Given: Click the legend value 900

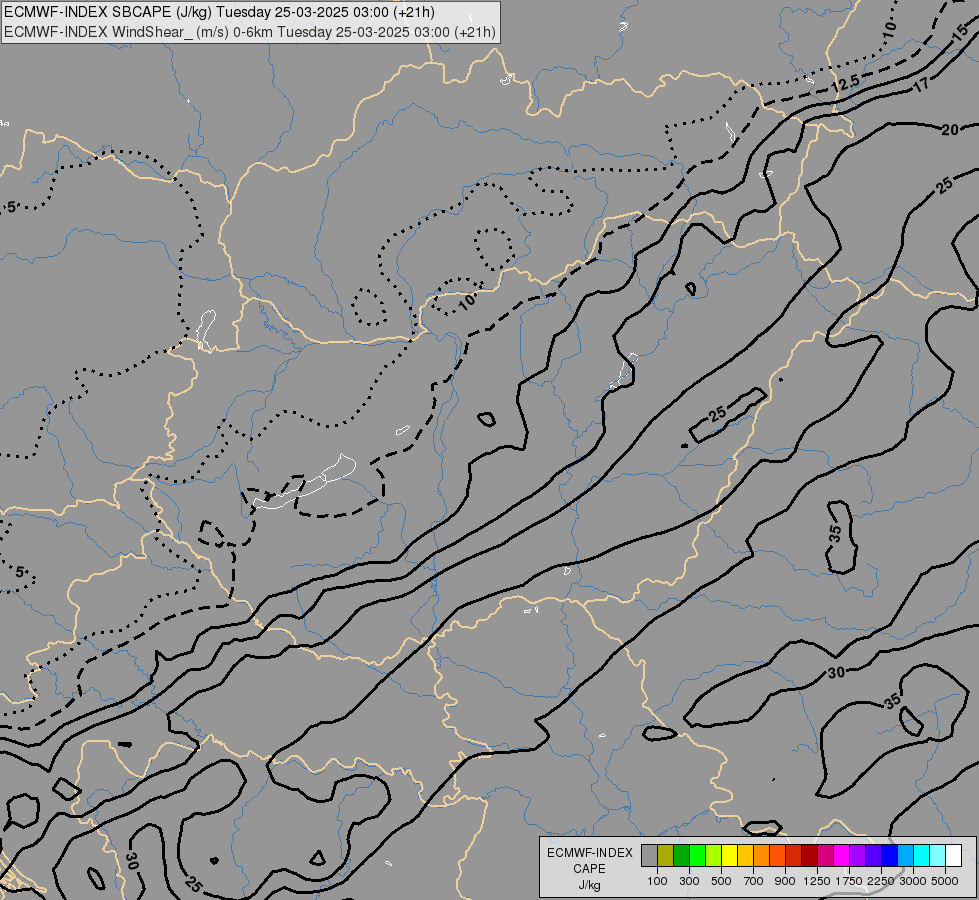Looking at the screenshot, I should [x=785, y=881].
